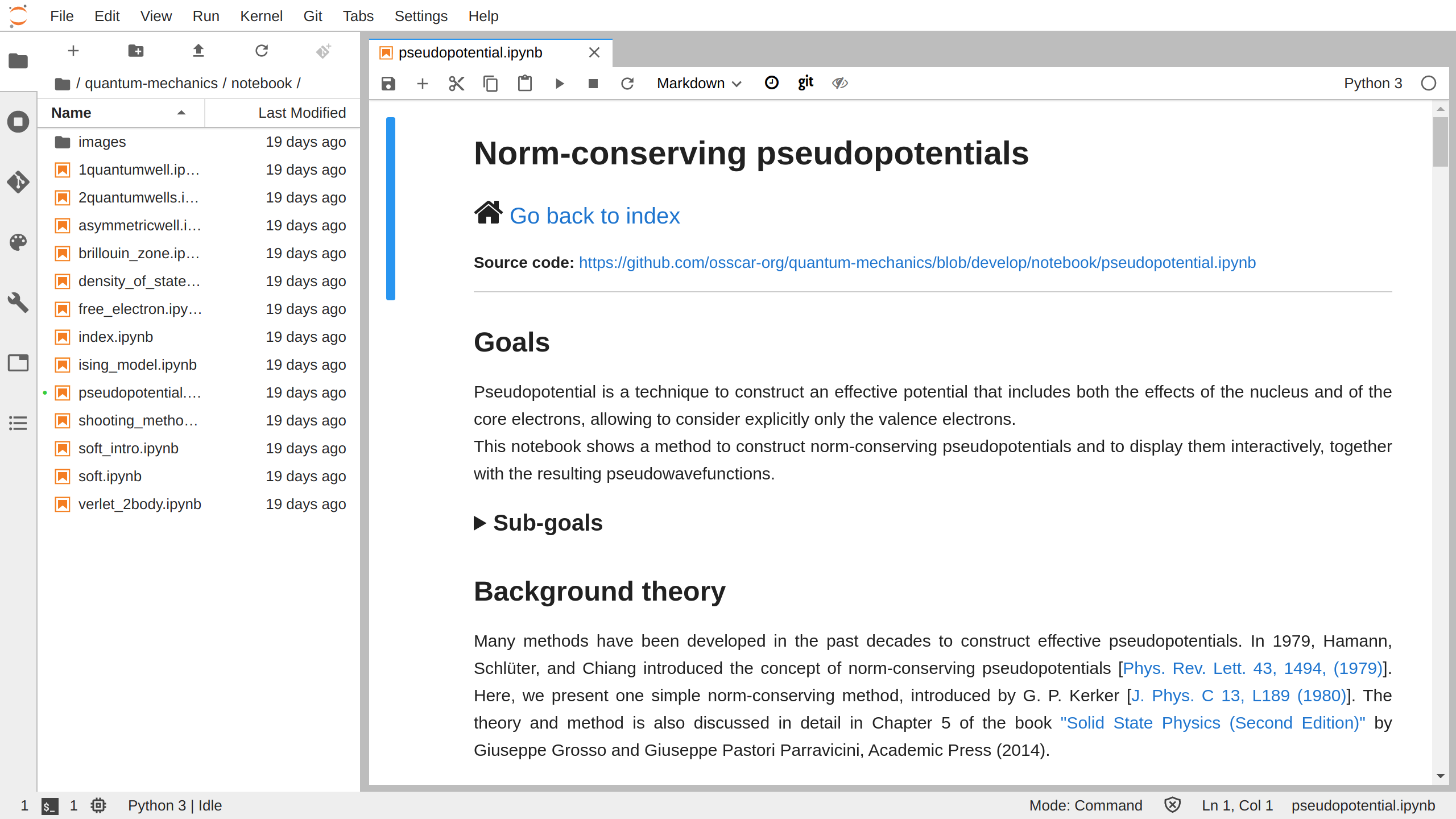Toggle the checkpoint clock icon in toolbar
This screenshot has height=819, width=1456.
click(x=771, y=83)
